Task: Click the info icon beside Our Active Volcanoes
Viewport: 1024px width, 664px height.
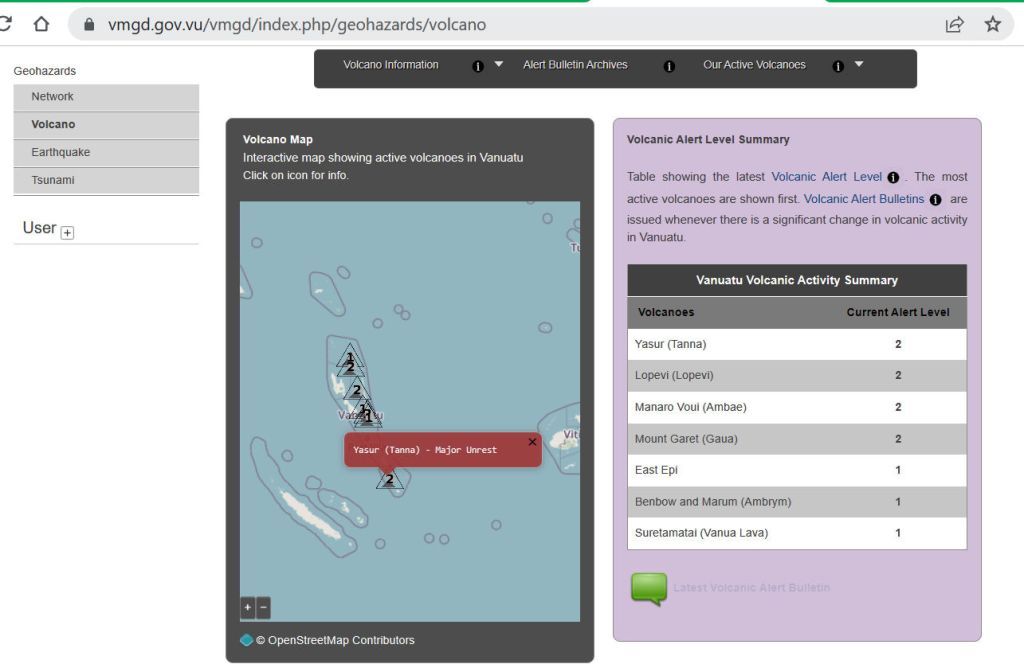Action: (x=838, y=66)
